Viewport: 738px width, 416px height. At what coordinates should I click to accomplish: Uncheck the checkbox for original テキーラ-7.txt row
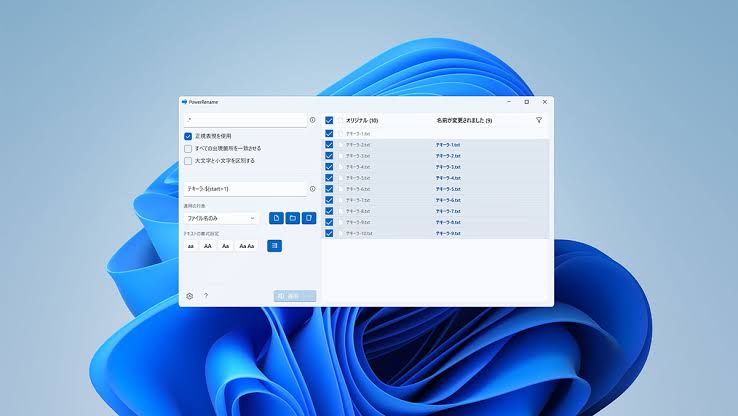(x=329, y=200)
